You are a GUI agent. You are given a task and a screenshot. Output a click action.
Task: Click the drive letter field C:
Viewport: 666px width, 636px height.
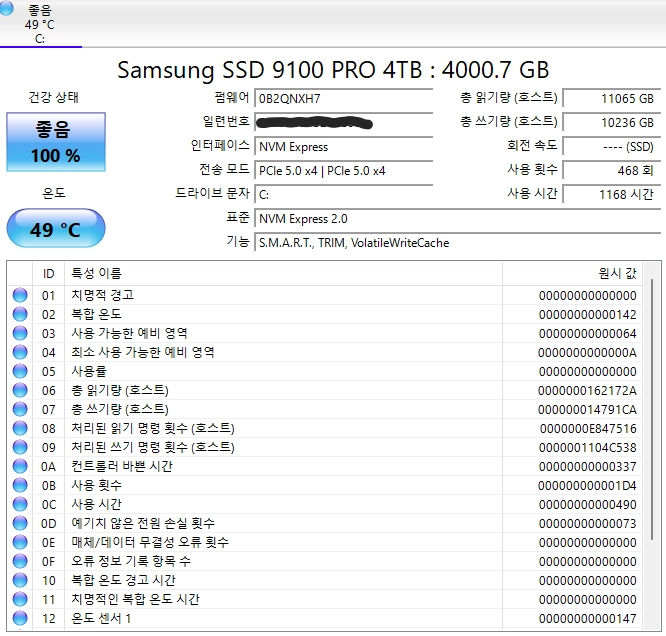coord(343,195)
